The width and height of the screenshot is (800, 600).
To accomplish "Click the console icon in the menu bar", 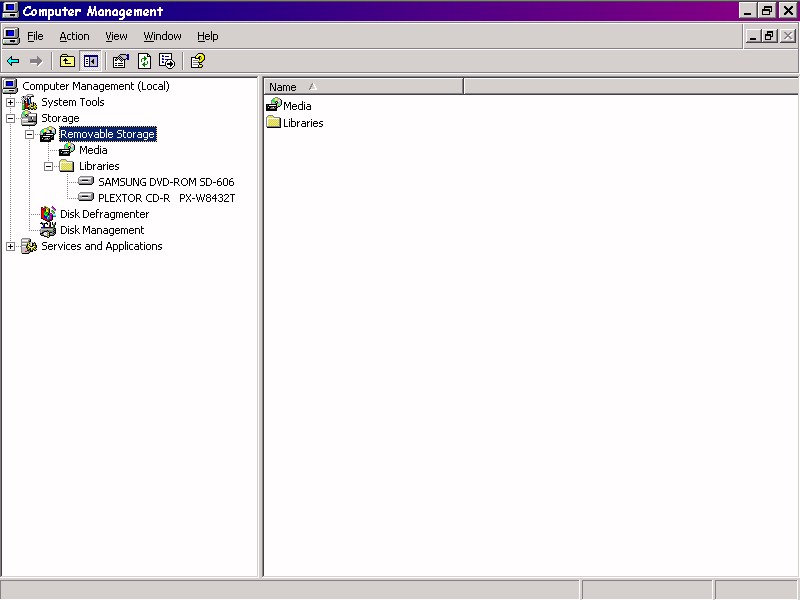I will point(11,36).
